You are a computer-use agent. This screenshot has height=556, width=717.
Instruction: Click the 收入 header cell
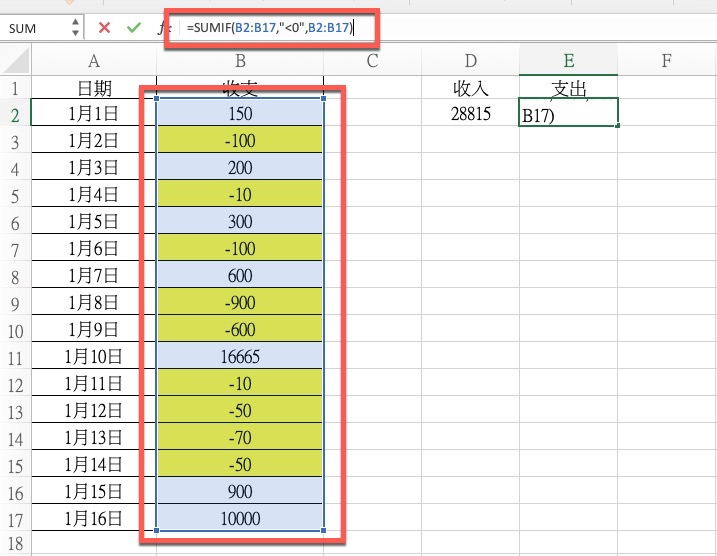[470, 88]
